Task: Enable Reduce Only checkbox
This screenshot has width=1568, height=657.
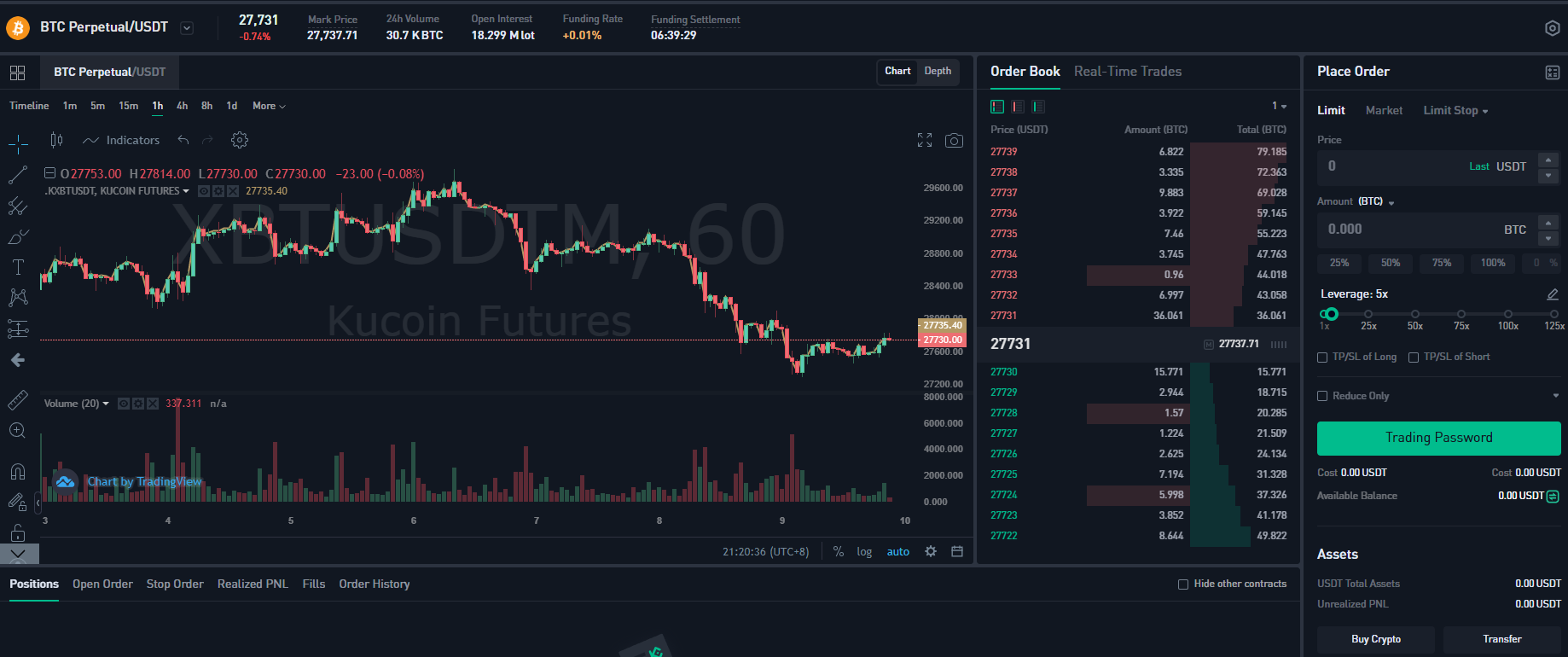Action: 1322,396
